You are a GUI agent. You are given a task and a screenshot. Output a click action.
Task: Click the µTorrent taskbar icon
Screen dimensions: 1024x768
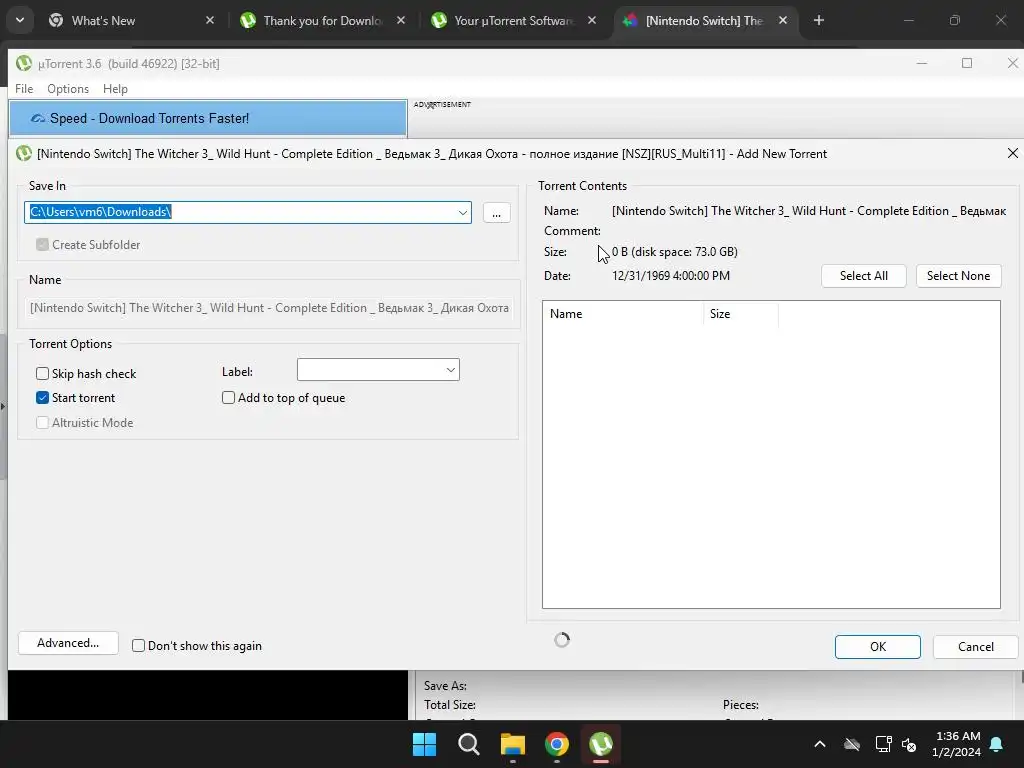coord(601,744)
